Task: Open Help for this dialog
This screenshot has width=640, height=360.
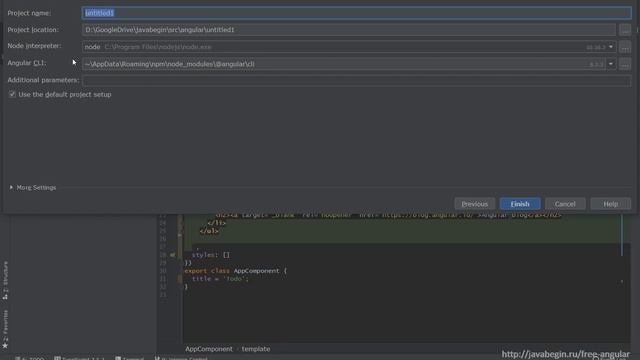Action: (x=611, y=204)
